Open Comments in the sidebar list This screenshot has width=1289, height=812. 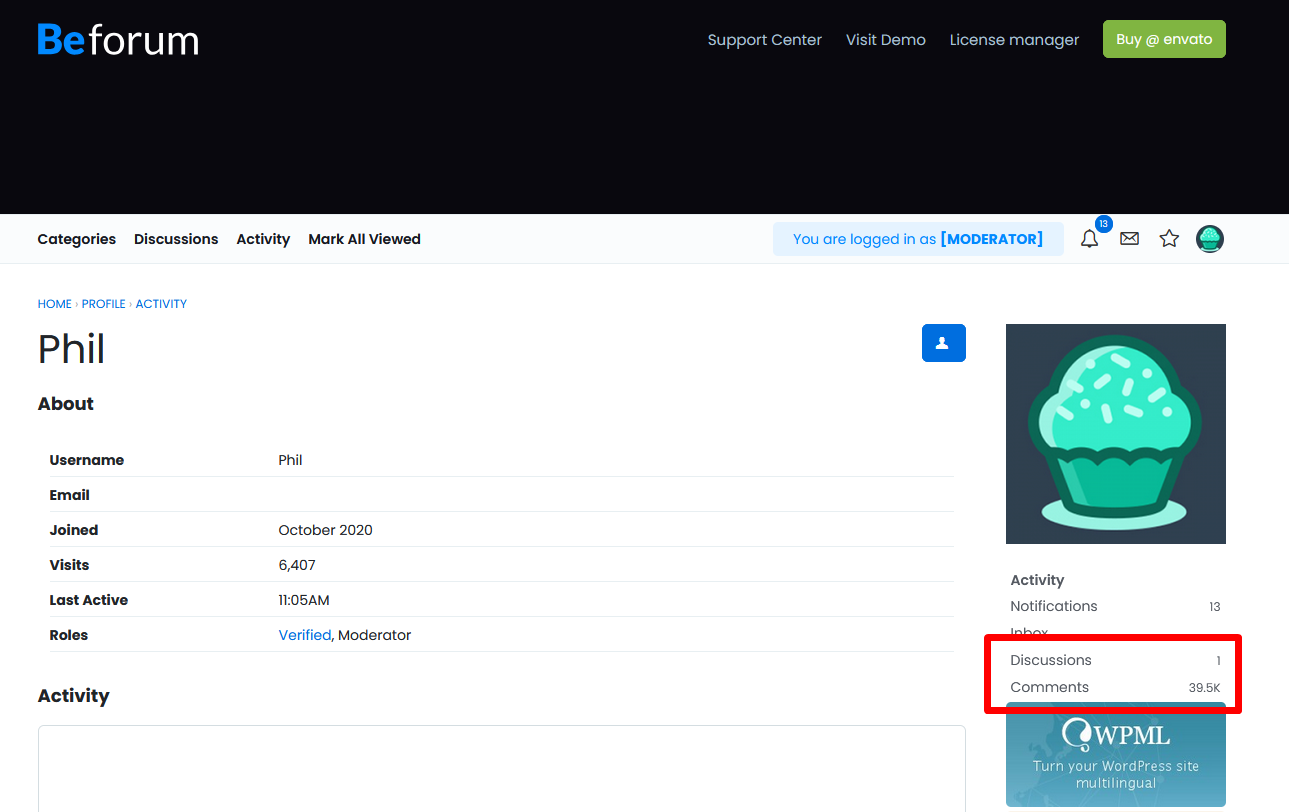coord(1050,687)
